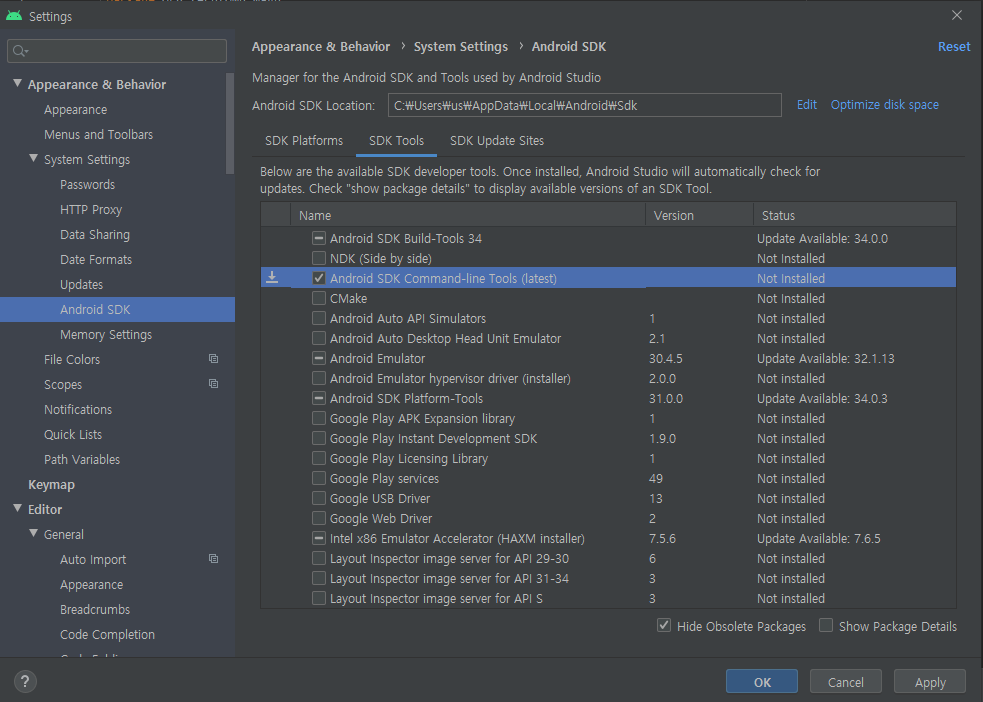Select Updates in System Settings
Viewport: 983px width, 702px height.
[81, 285]
